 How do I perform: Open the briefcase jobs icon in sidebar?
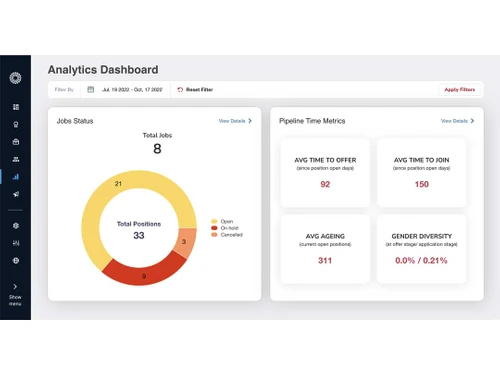point(16,142)
